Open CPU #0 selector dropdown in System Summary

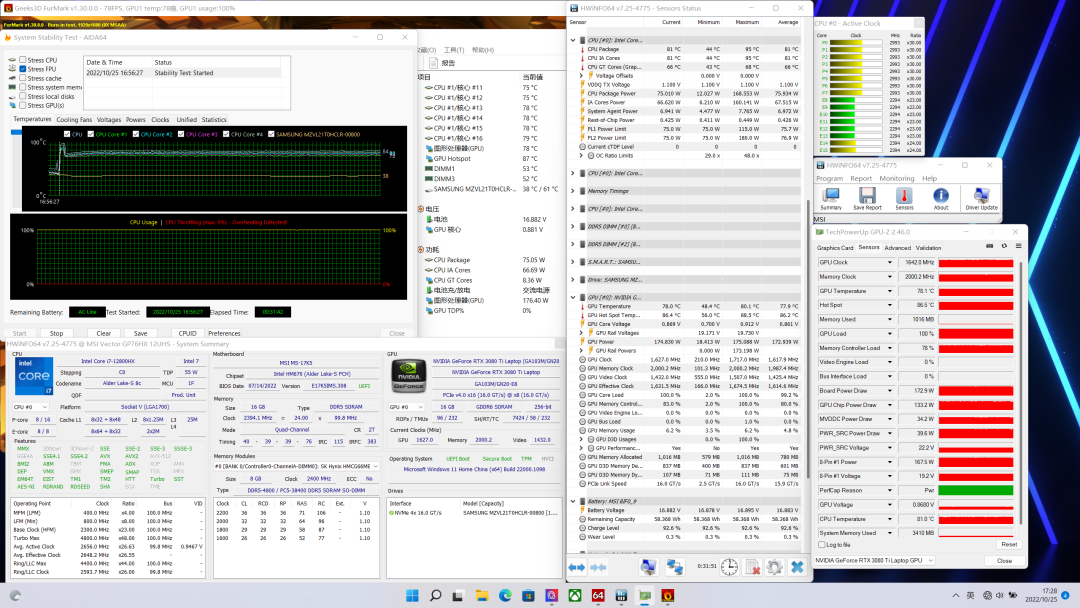(30, 407)
